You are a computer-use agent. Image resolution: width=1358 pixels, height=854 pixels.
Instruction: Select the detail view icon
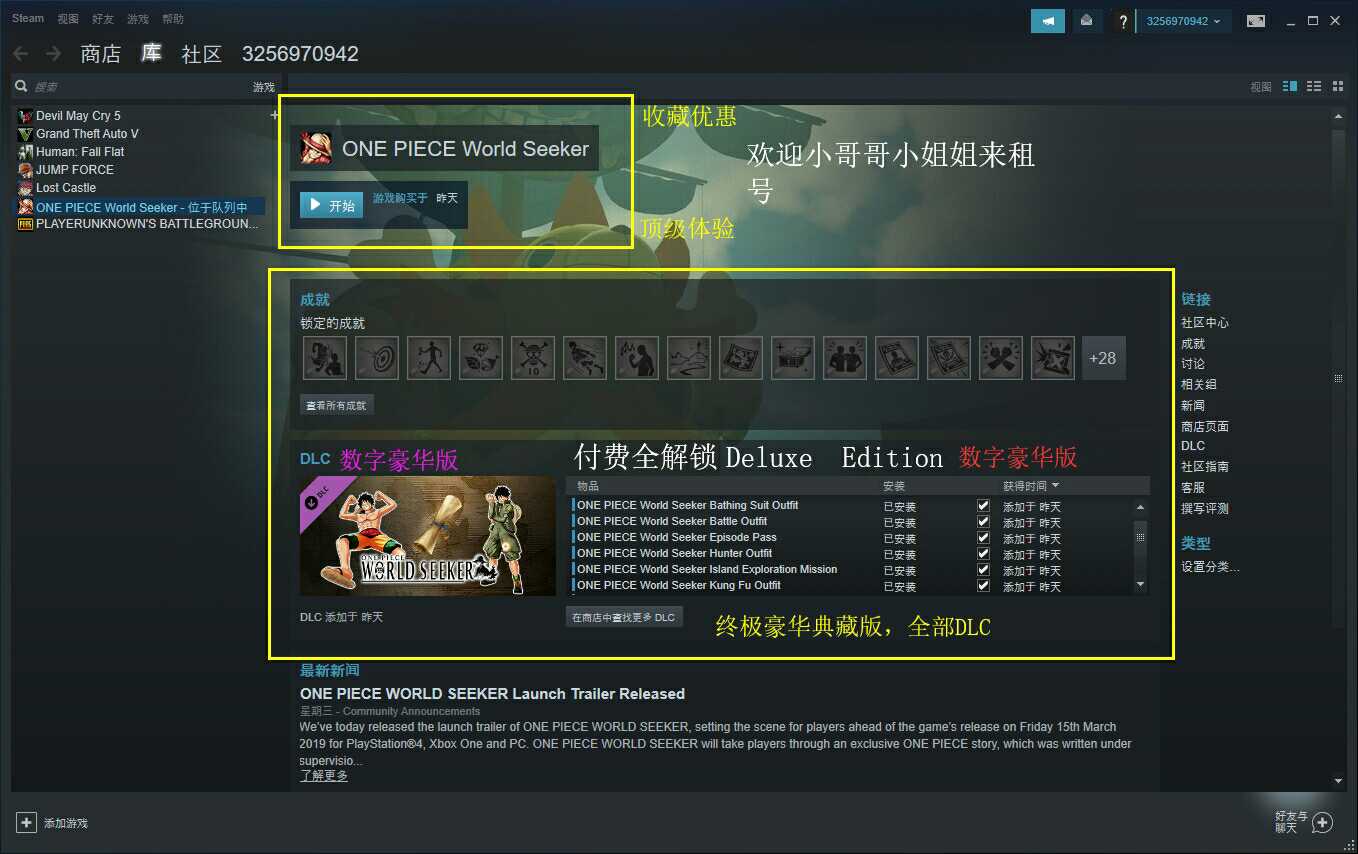[1290, 86]
